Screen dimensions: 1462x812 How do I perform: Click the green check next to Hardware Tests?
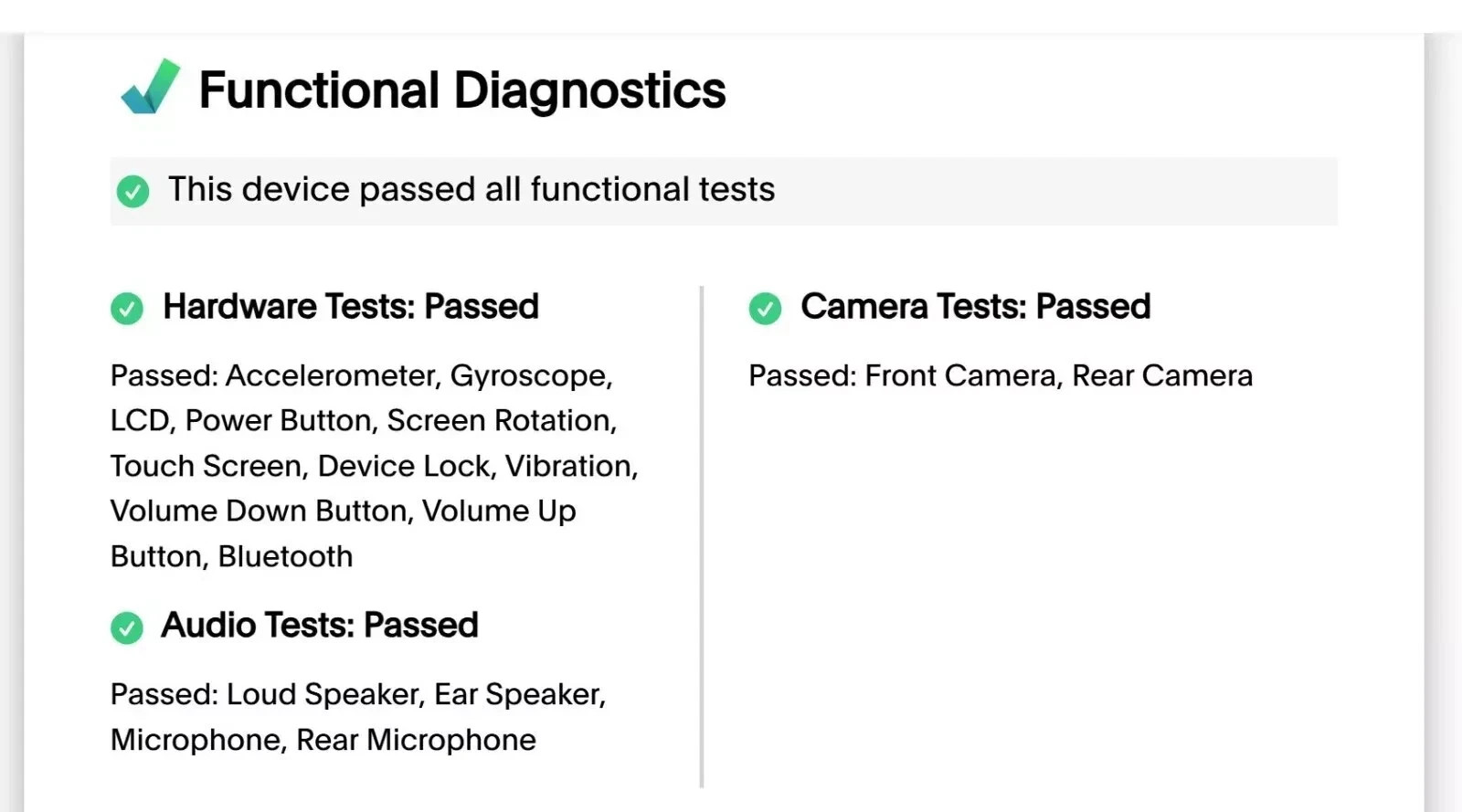pos(127,308)
